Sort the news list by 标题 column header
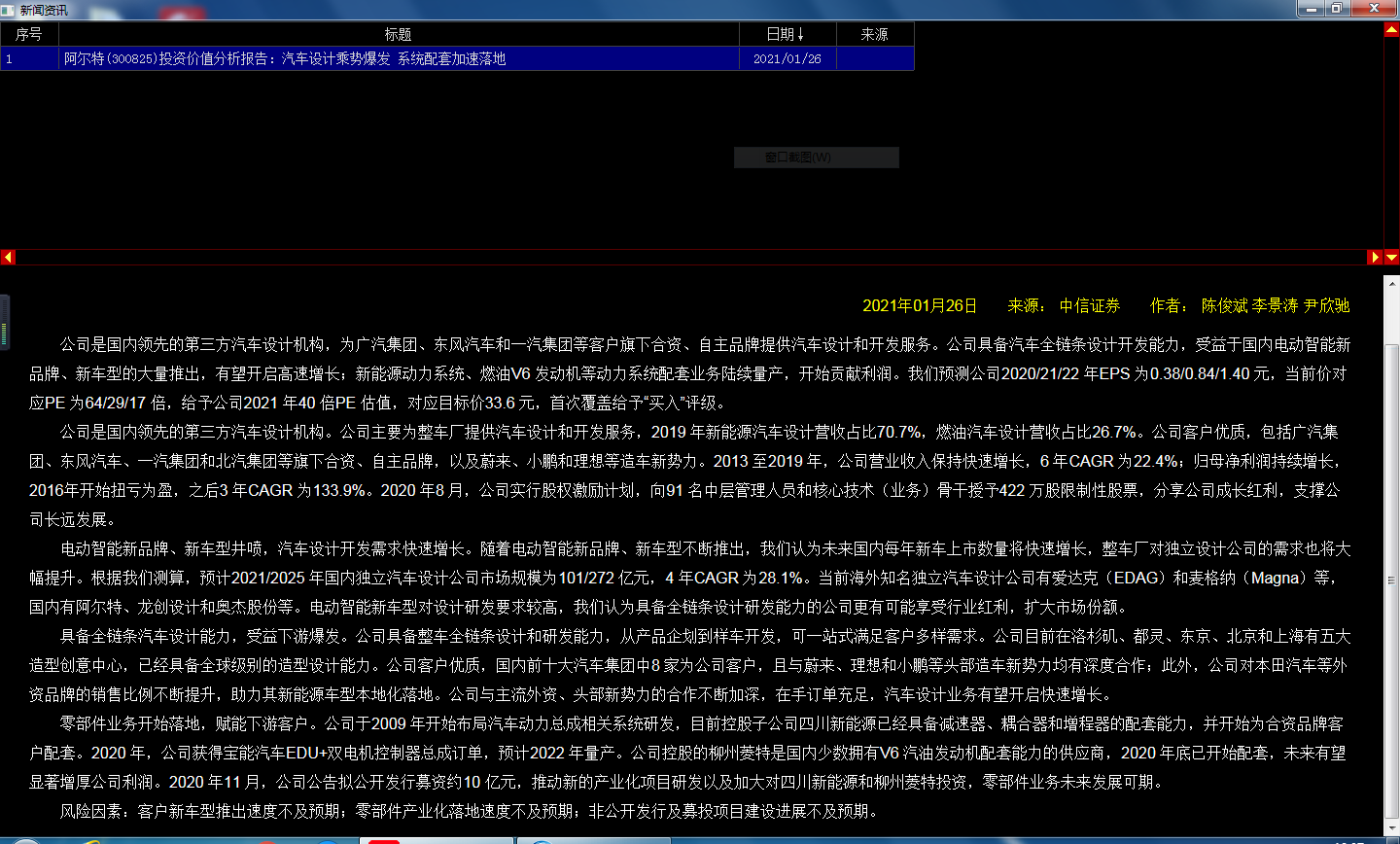This screenshot has width=1400, height=844. click(399, 34)
